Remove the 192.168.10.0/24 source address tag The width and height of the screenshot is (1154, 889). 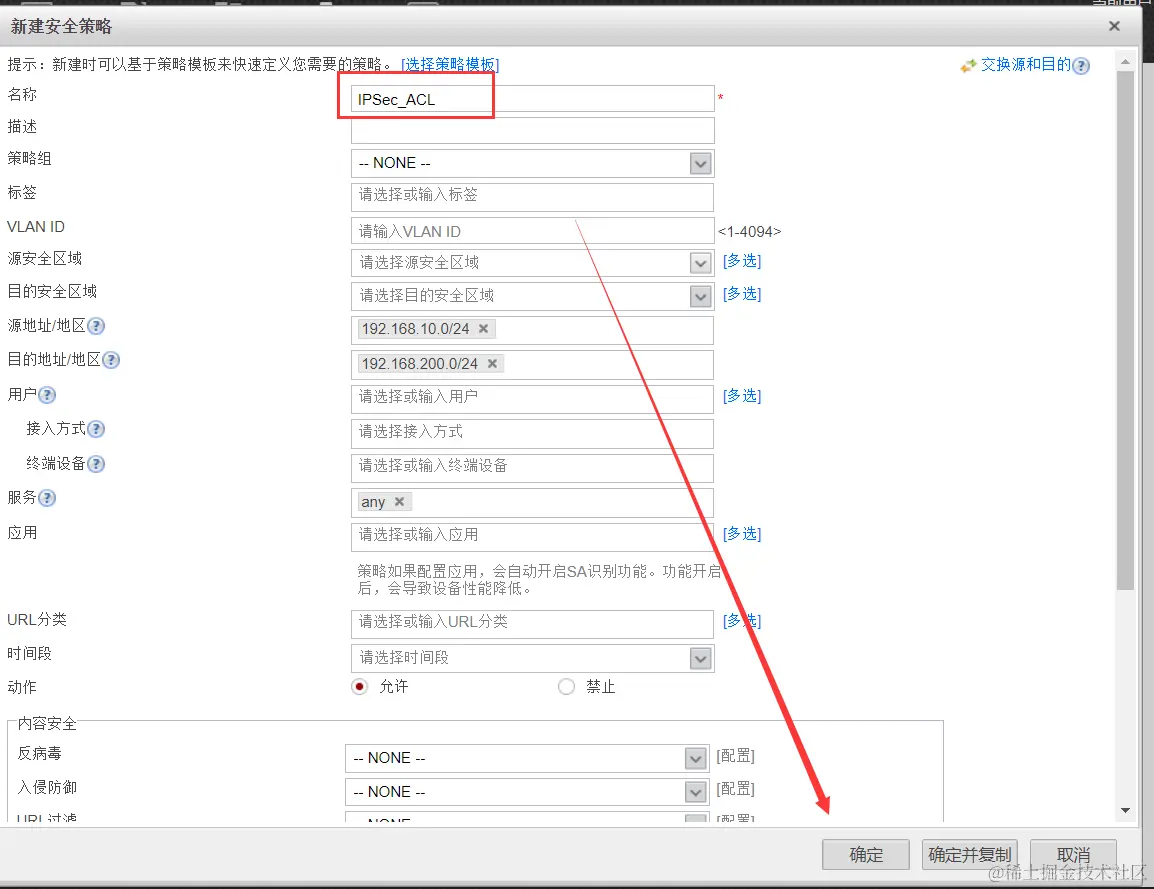[x=484, y=329]
